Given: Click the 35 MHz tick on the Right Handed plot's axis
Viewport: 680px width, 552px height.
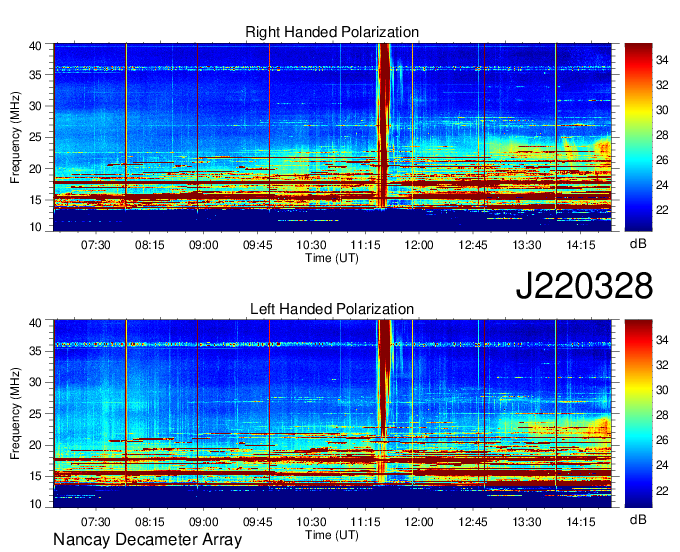Looking at the screenshot, I should tap(35, 75).
